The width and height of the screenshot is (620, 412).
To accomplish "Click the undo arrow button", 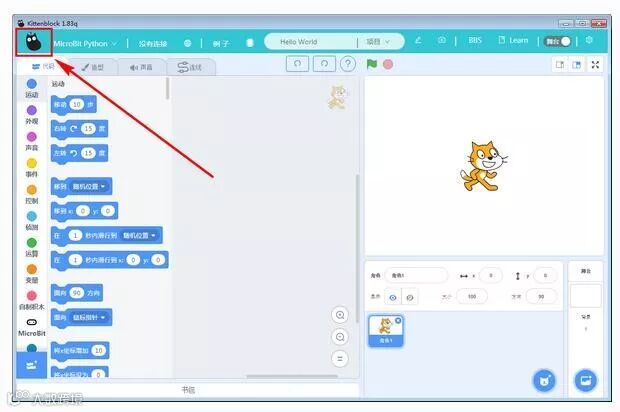I will point(297,64).
